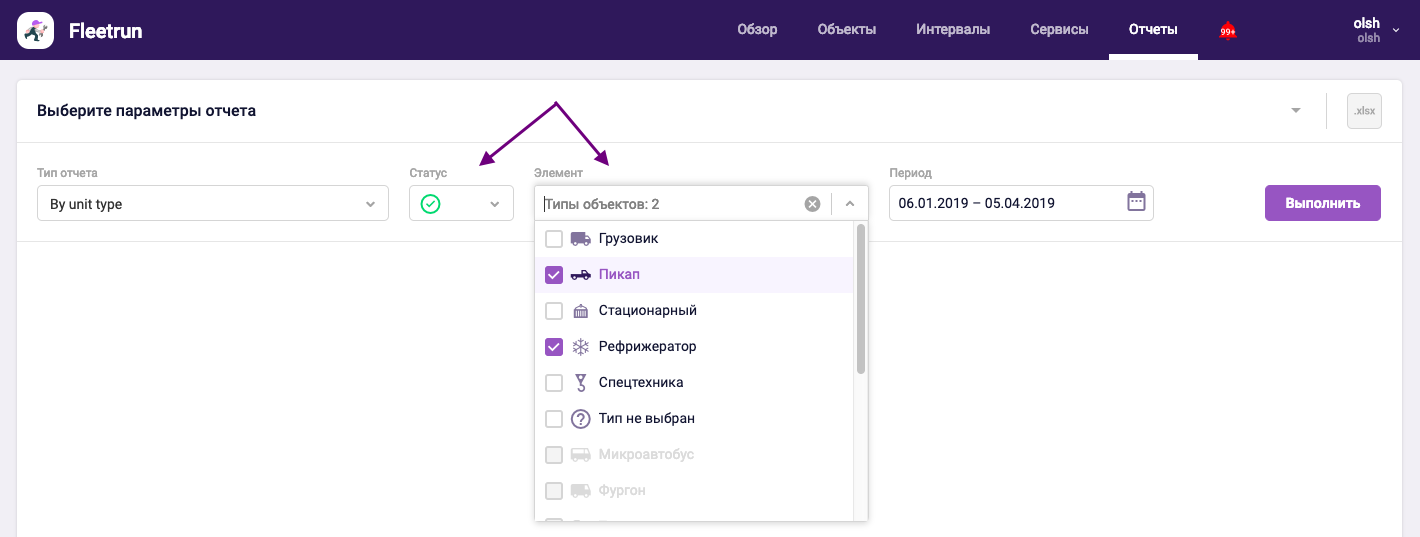Open the olsh user account menu

1372,30
